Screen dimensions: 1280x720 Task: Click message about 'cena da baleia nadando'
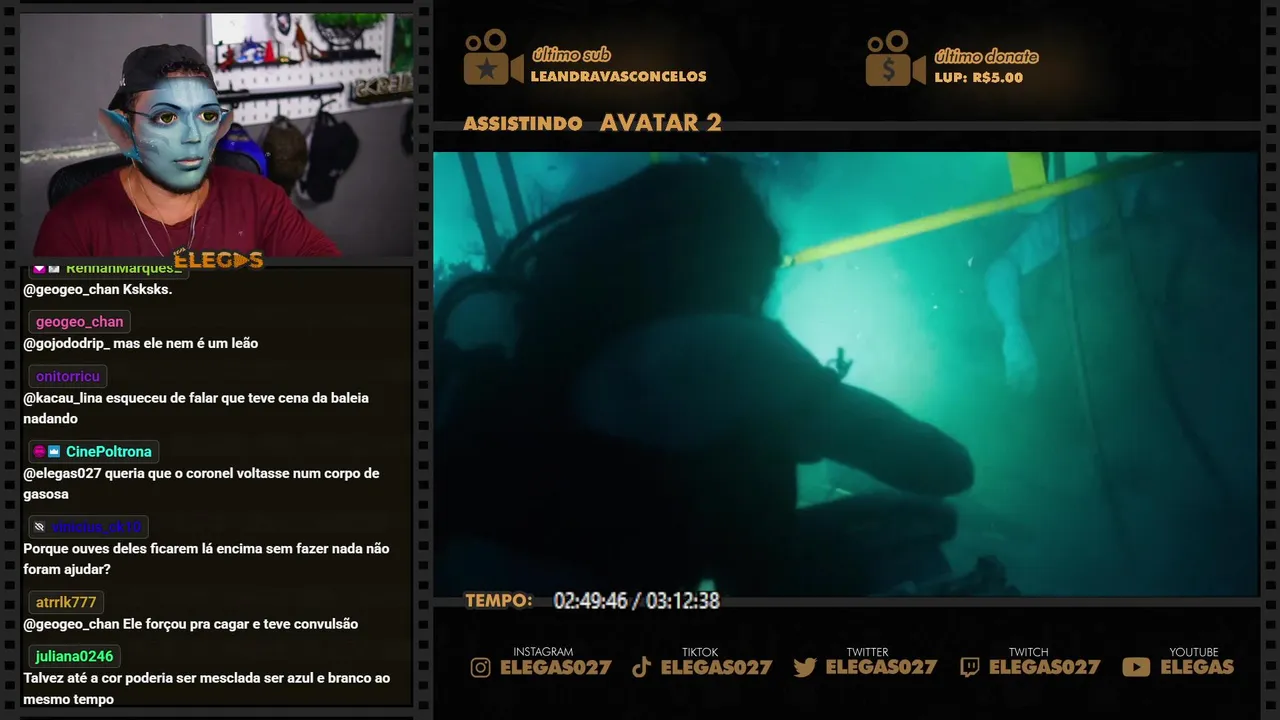(x=196, y=408)
